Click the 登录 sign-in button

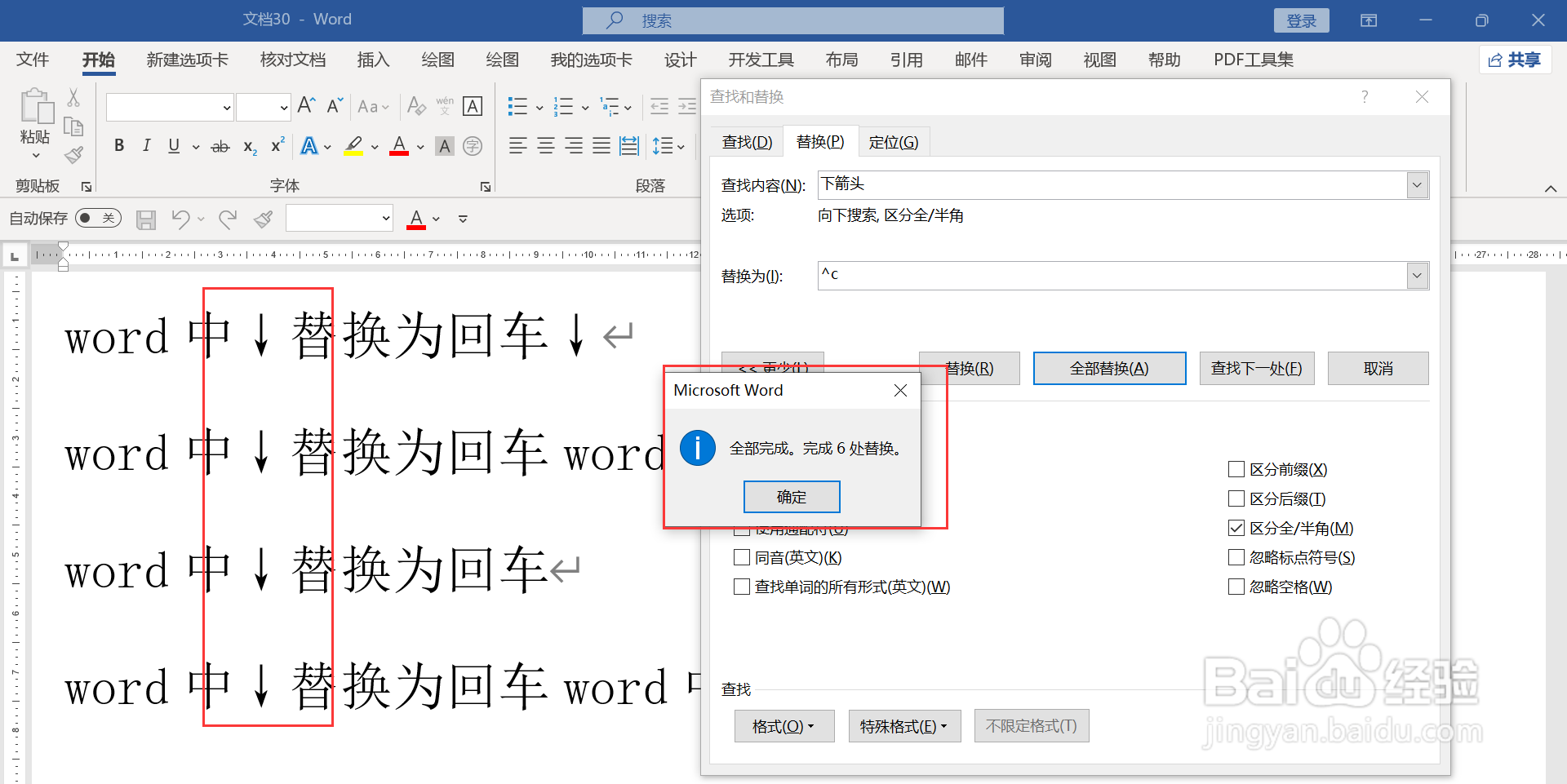(1302, 20)
